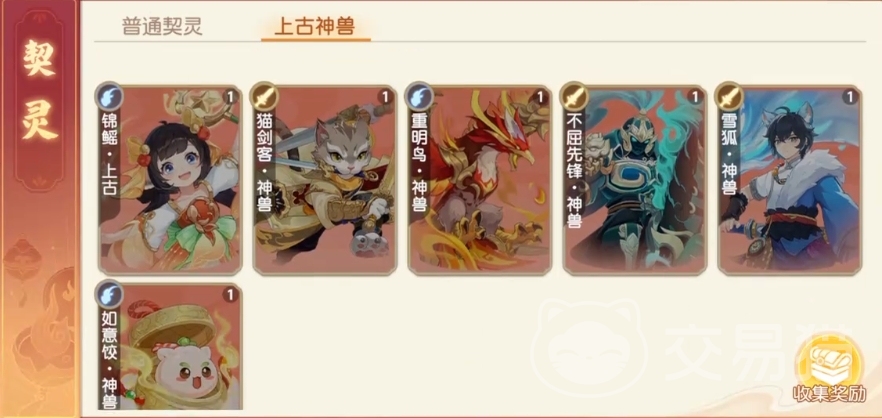Click the 收集奖励 label text
Image resolution: width=882 pixels, height=418 pixels.
point(830,394)
